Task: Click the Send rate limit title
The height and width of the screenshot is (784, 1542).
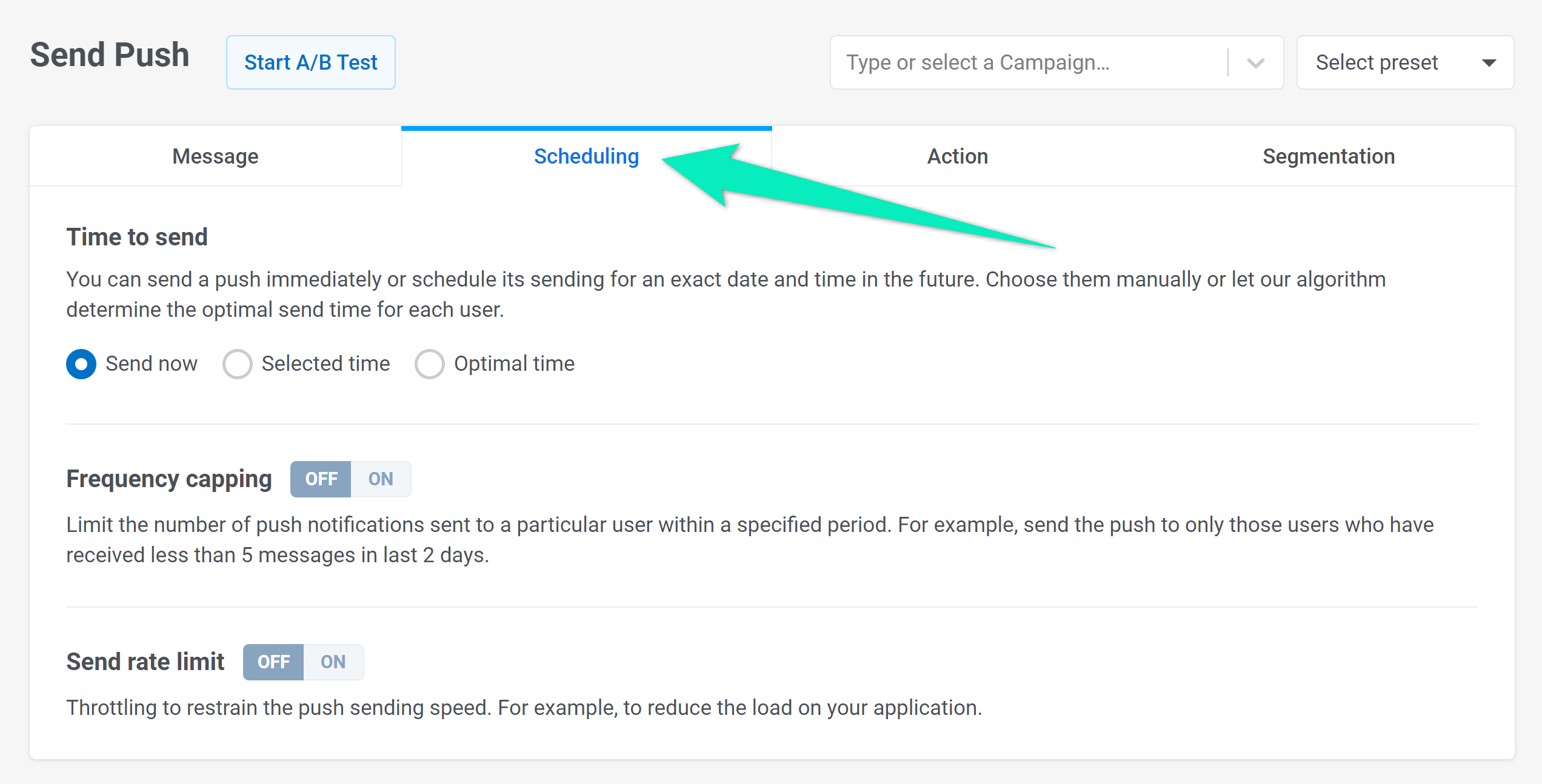Action: click(145, 662)
